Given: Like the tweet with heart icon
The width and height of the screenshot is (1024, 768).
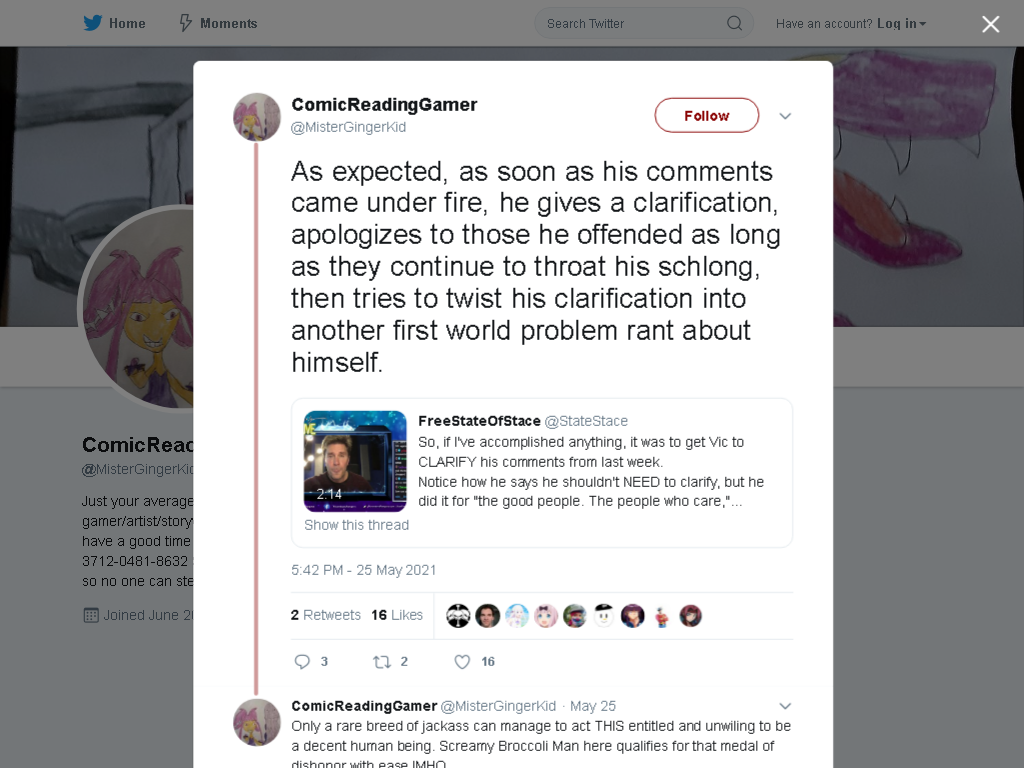Looking at the screenshot, I should click(462, 662).
